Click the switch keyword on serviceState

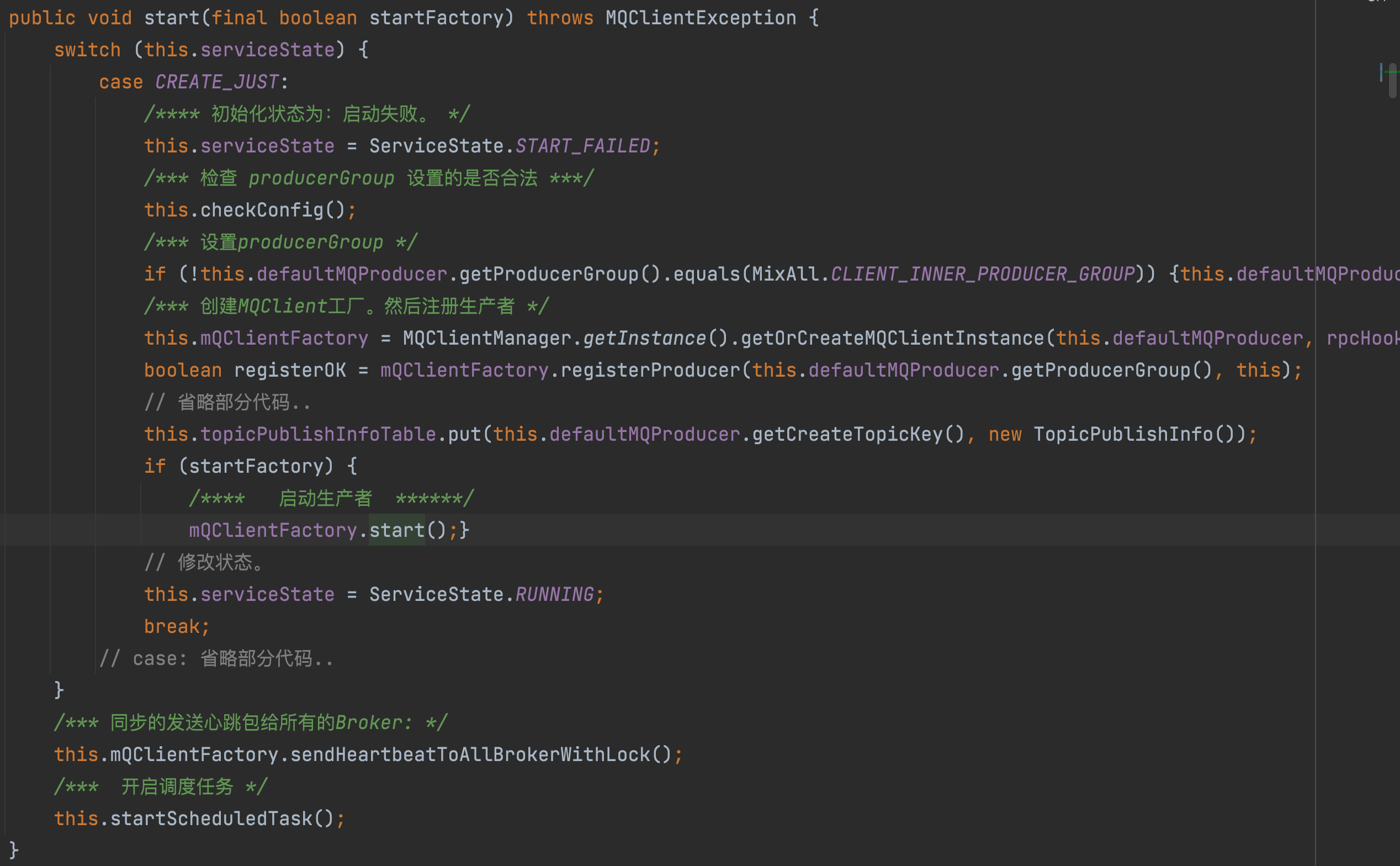87,50
